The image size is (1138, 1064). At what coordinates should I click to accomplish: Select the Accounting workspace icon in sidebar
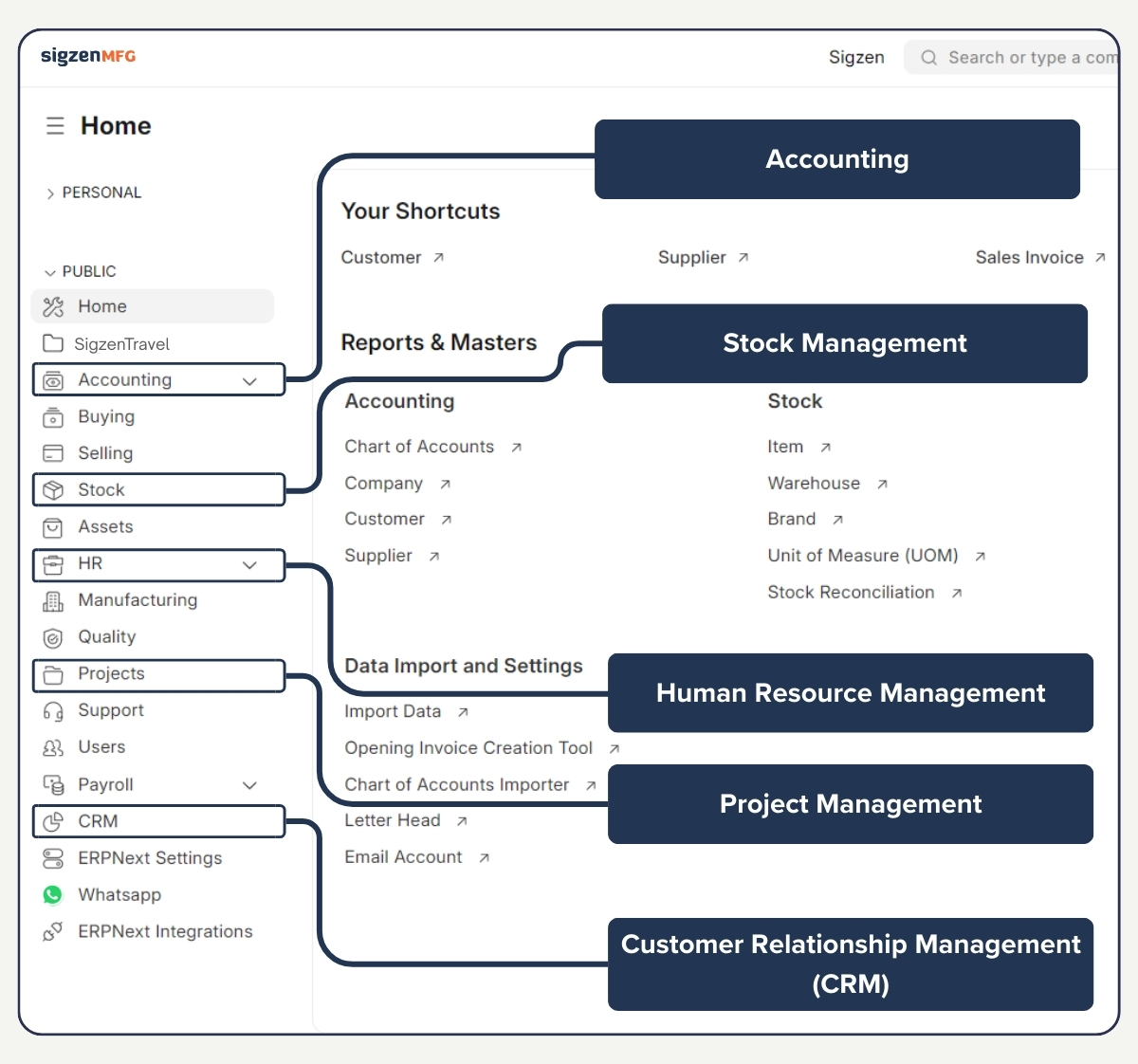point(53,379)
